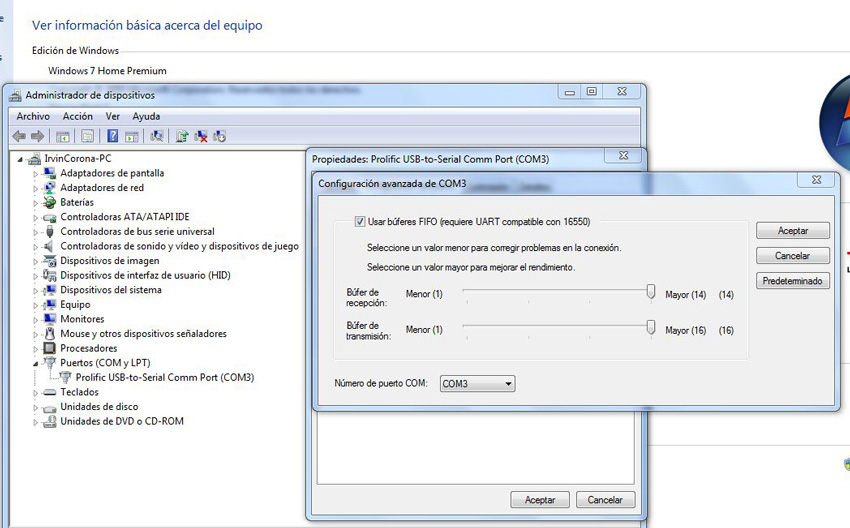The height and width of the screenshot is (528, 850).
Task: Click Aceptar in the Propiedades dialog
Action: pos(540,500)
